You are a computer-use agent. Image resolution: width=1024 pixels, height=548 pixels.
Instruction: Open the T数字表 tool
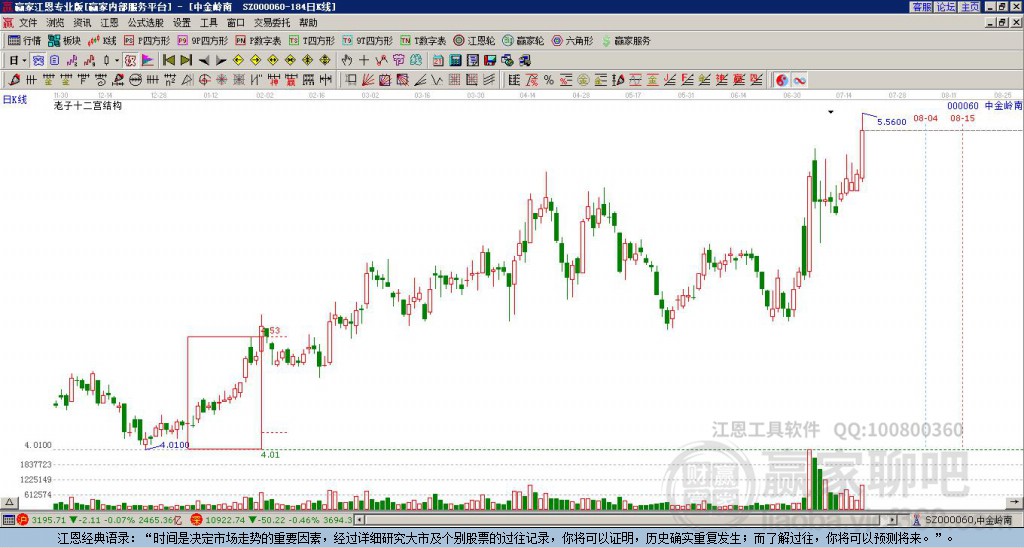coord(423,40)
